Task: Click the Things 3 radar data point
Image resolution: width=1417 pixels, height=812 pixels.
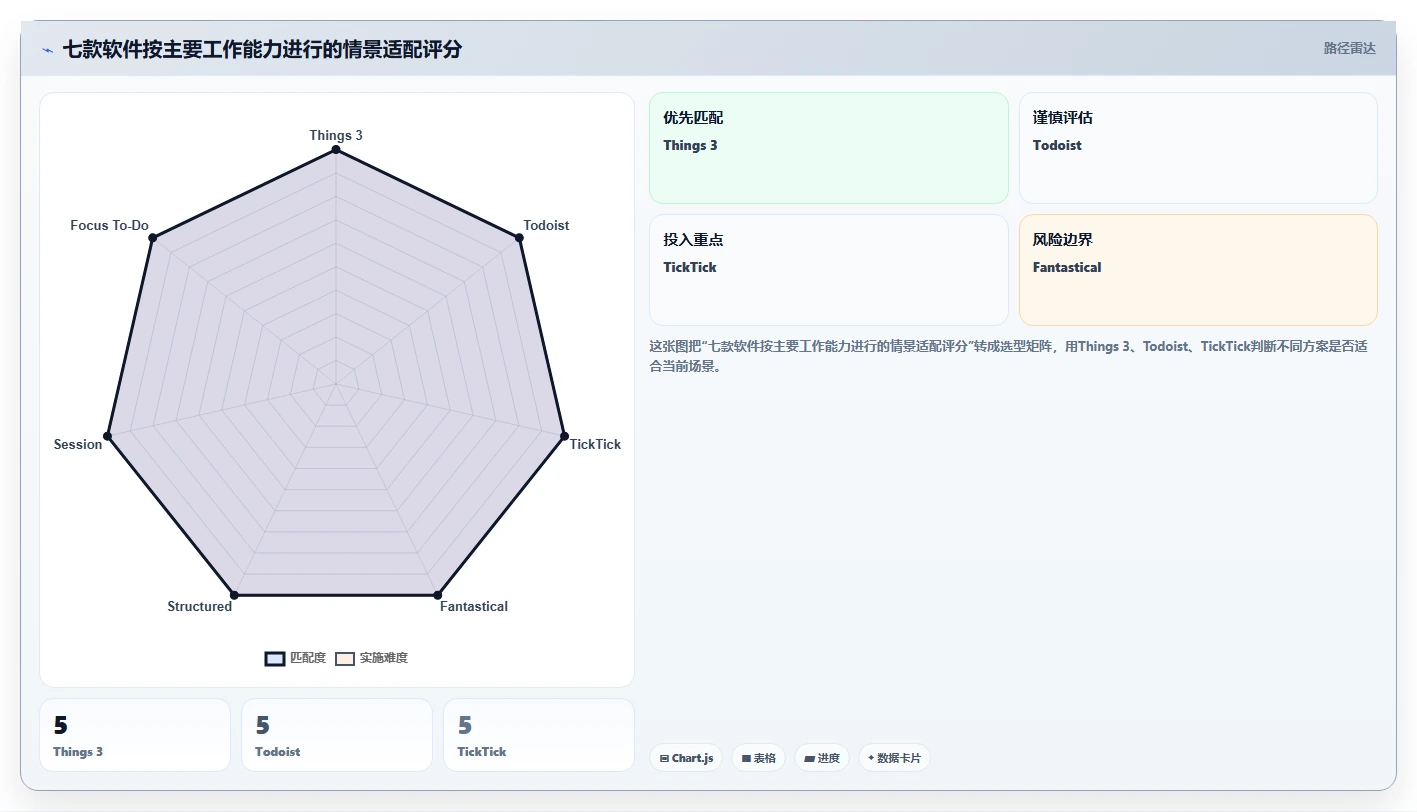Action: (x=336, y=150)
